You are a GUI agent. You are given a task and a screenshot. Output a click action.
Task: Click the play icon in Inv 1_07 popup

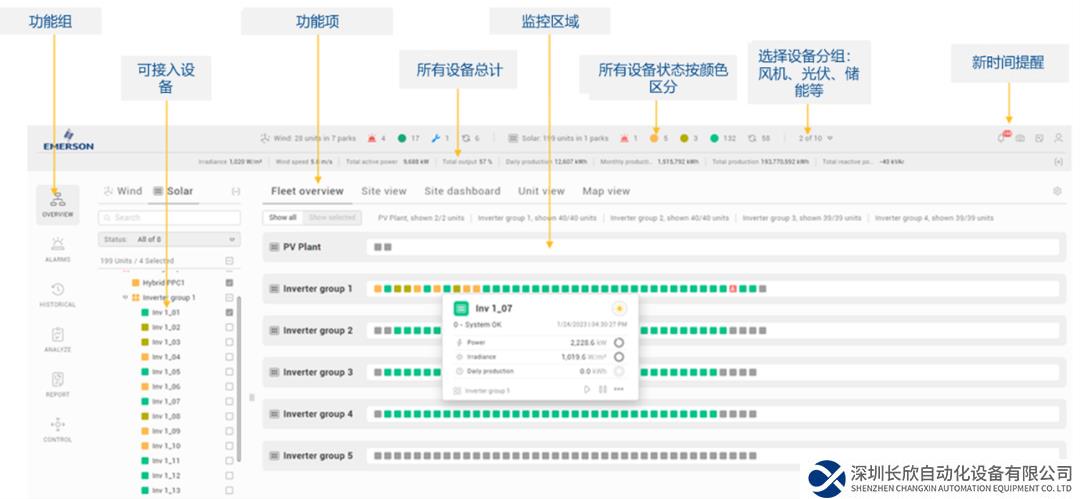(587, 390)
